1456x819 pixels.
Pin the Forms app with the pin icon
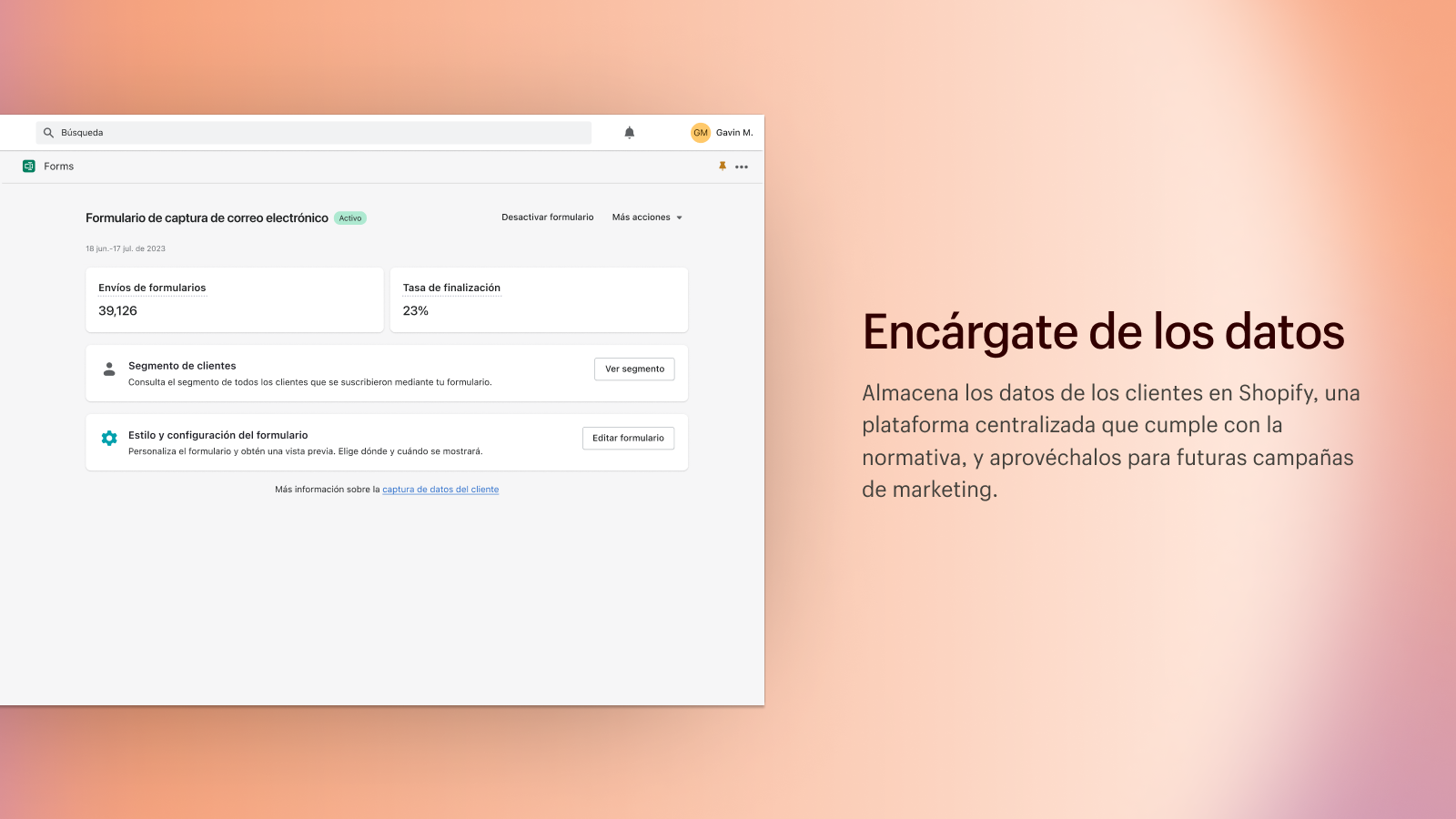723,167
